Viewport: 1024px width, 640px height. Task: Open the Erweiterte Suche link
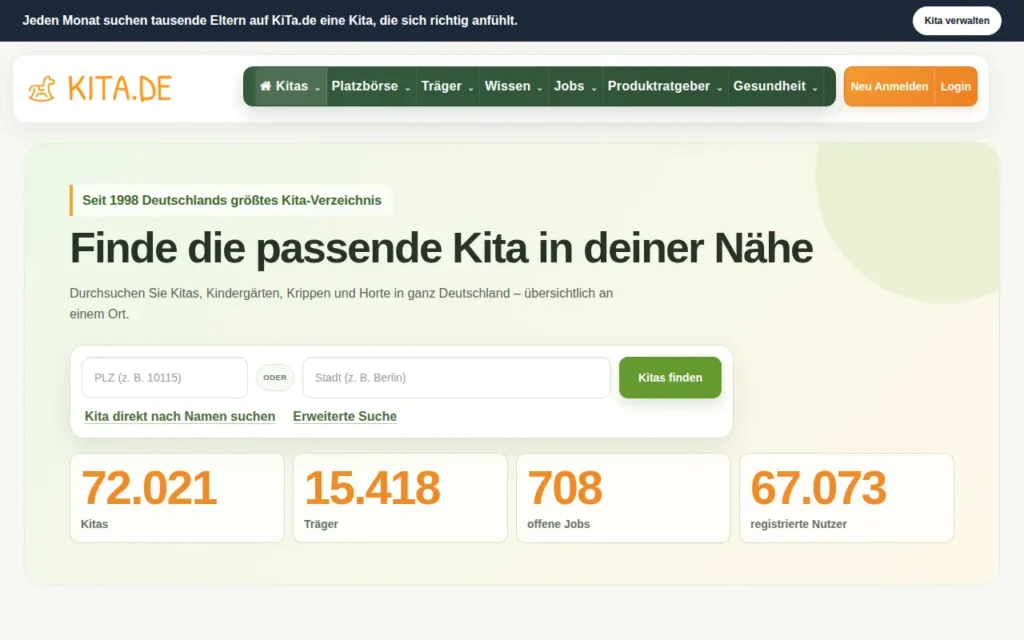345,417
